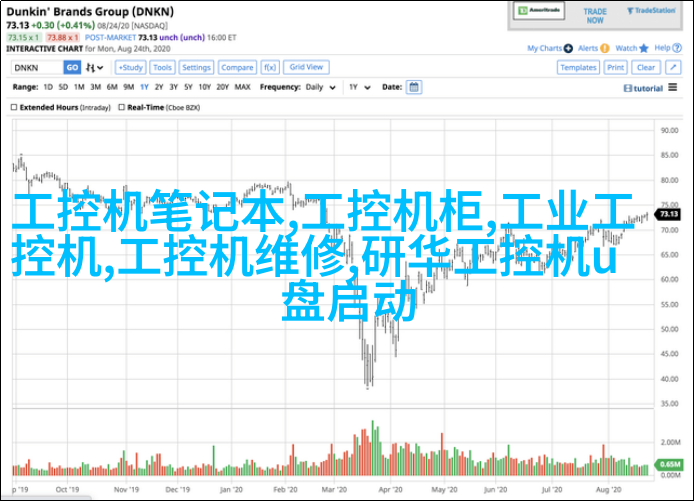The image size is (695, 502).
Task: Open the chart type dropdown icon
Action: pos(94,67)
